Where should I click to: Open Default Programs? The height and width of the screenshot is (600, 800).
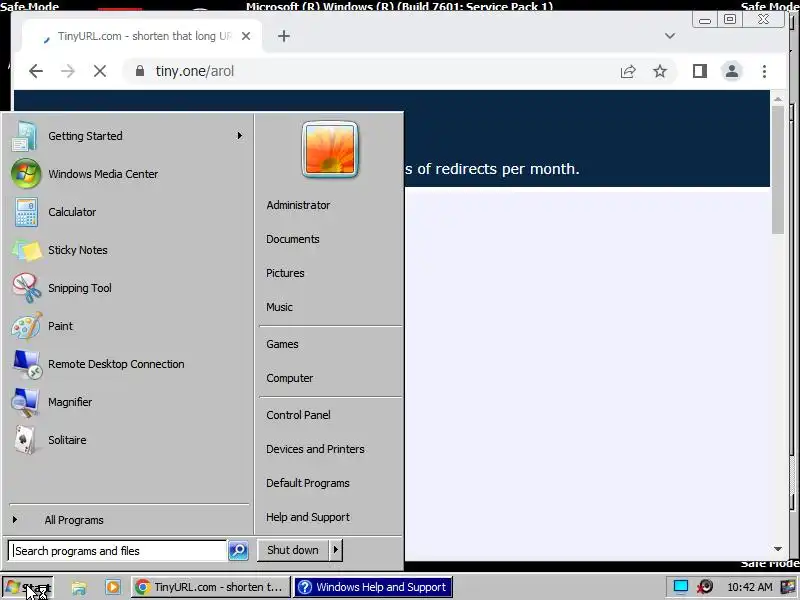coord(308,483)
